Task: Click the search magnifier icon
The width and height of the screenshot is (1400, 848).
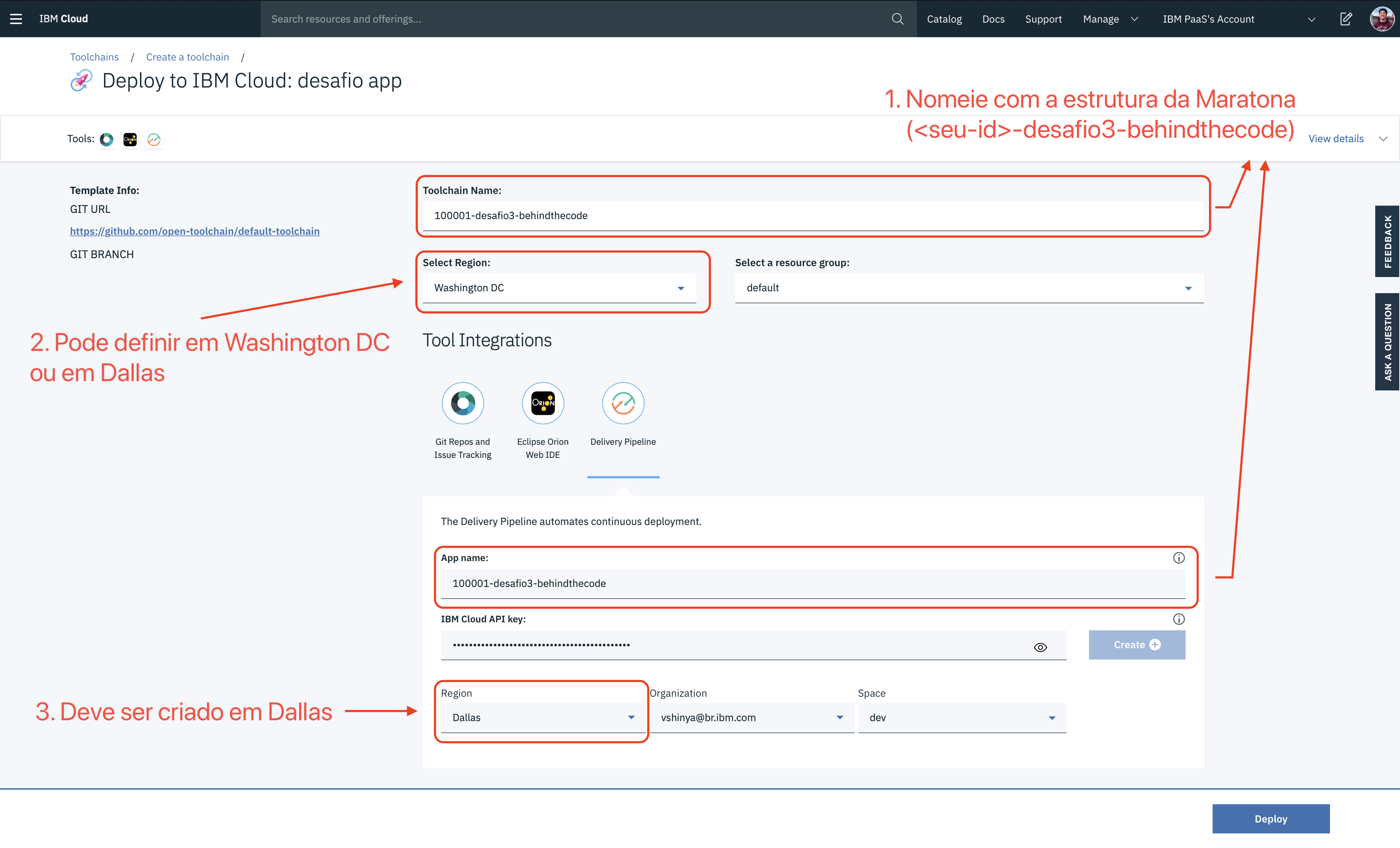Action: 897,19
